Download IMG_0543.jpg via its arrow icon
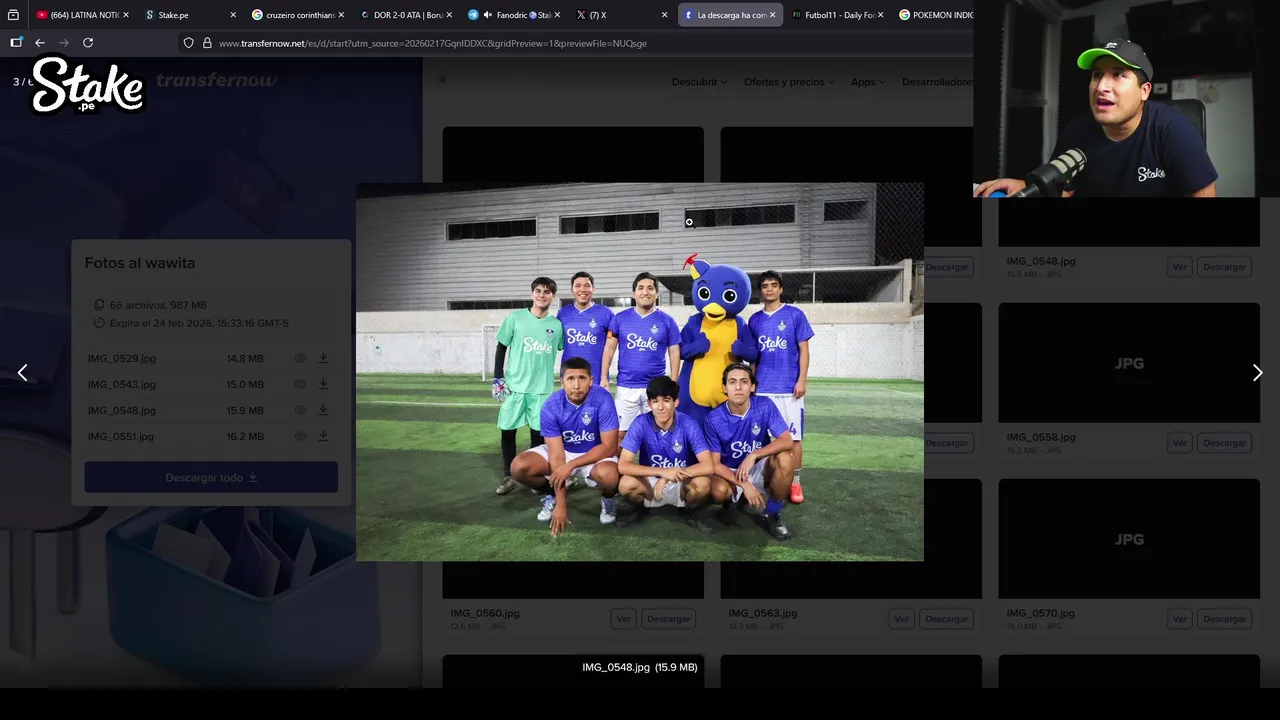 (x=323, y=384)
